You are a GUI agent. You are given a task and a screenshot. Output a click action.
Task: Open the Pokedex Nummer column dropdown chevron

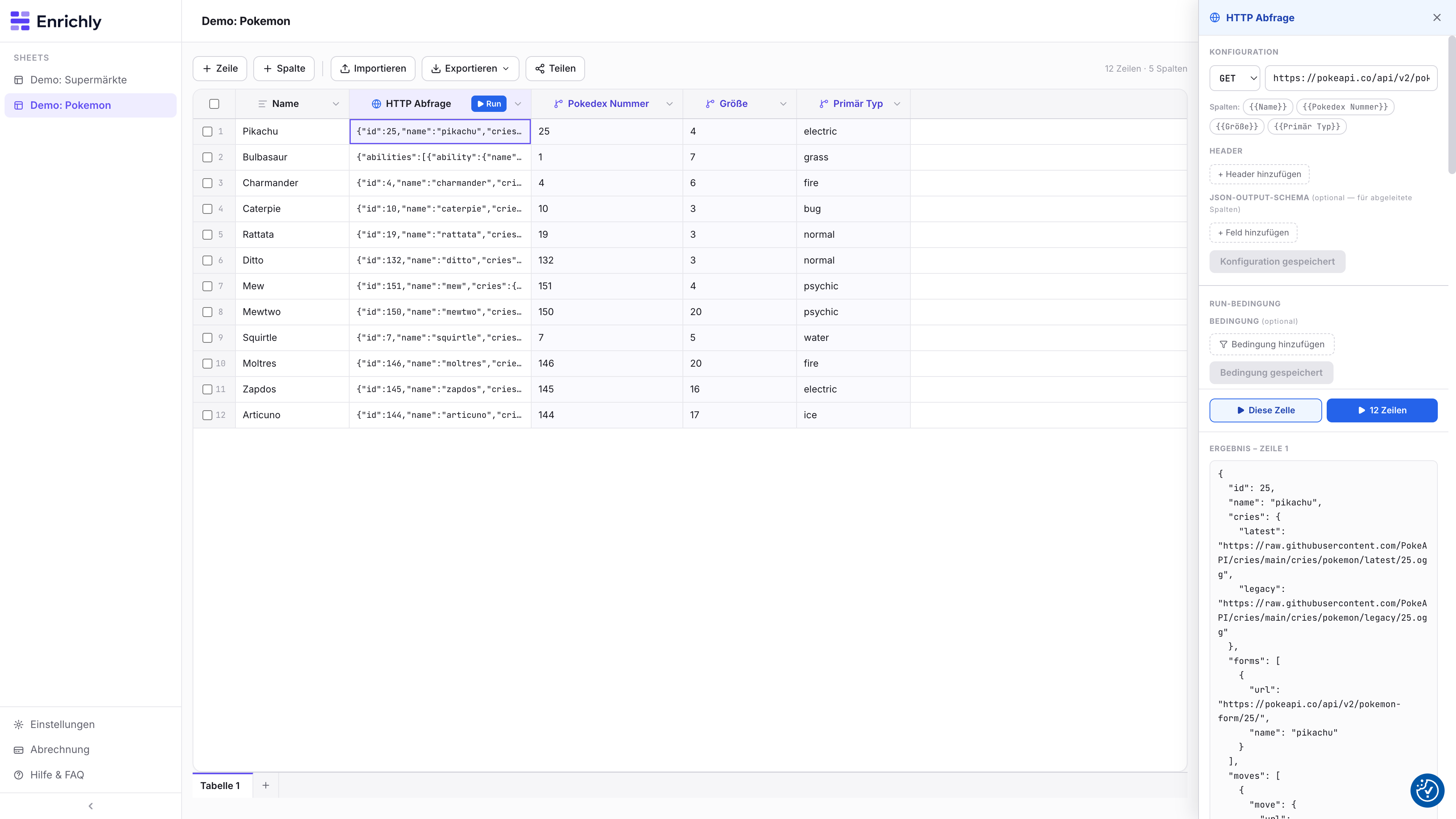[669, 104]
